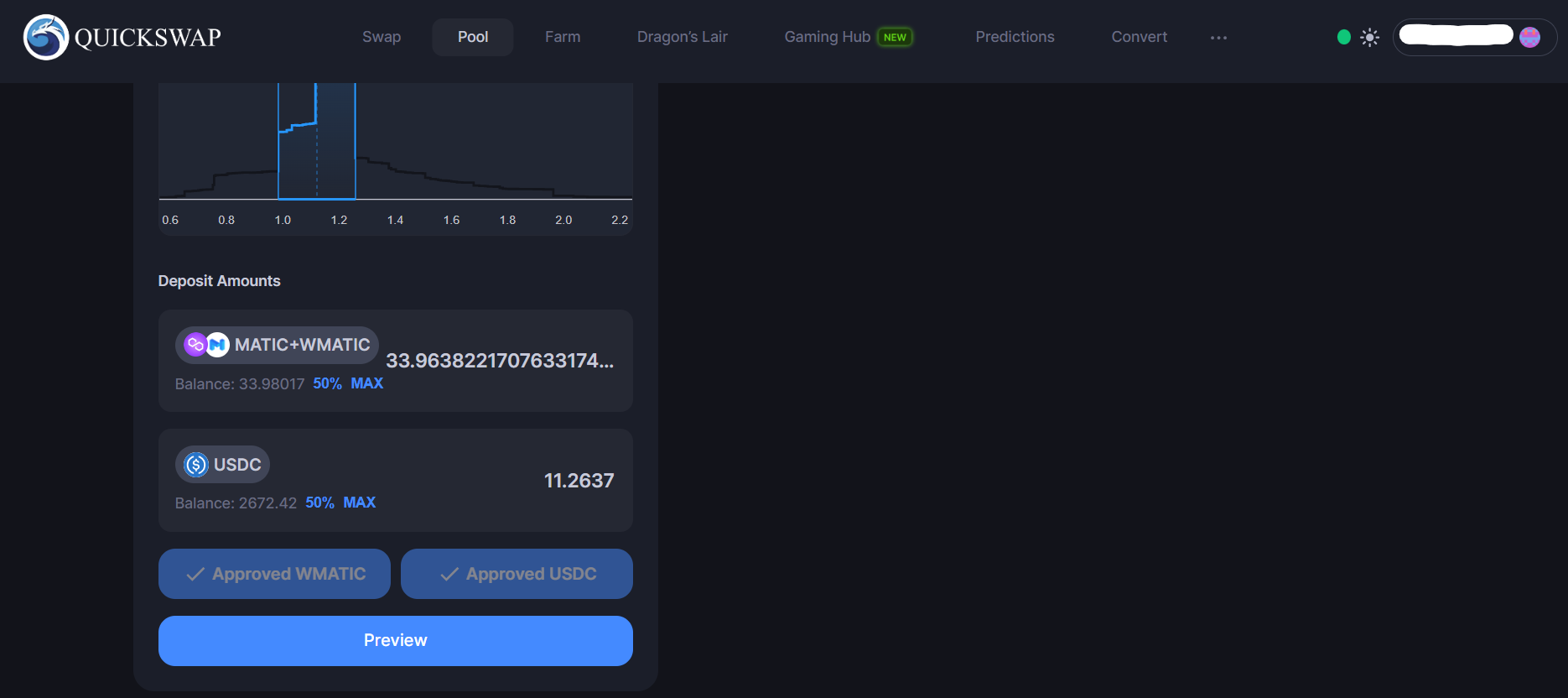Go to the Farm page

(x=562, y=37)
